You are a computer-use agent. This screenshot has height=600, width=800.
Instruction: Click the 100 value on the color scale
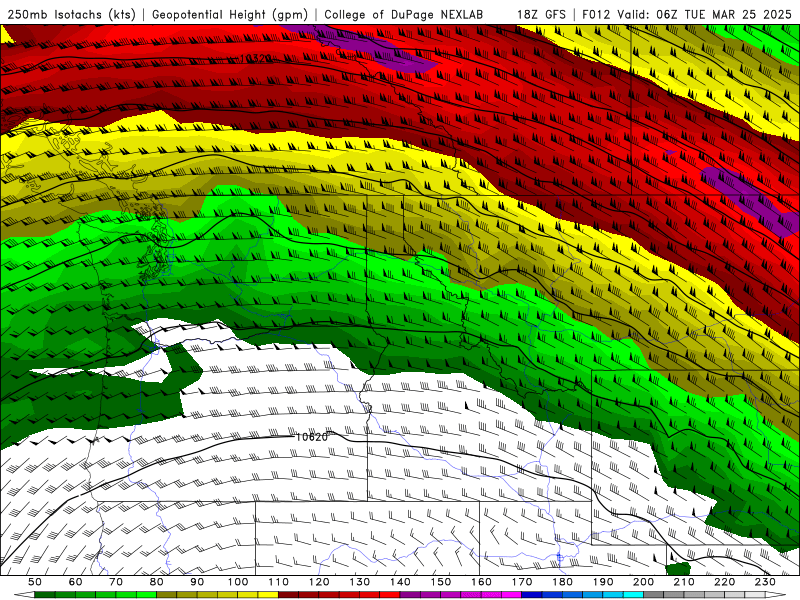pyautogui.click(x=238, y=582)
